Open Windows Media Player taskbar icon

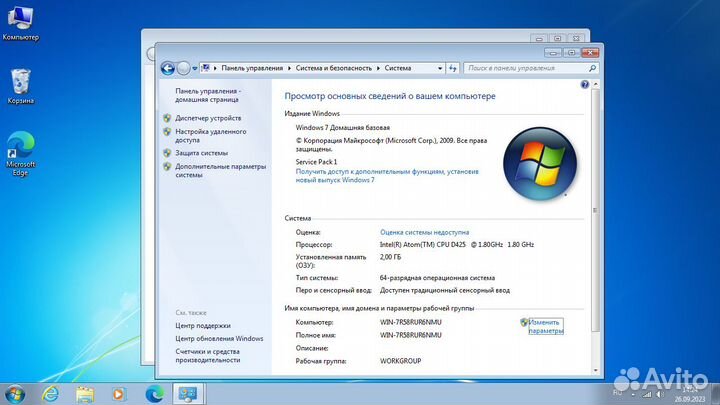[119, 394]
